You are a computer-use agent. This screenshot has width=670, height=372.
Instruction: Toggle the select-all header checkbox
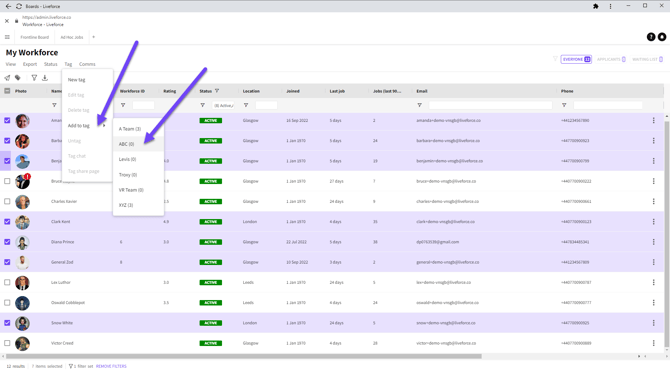(x=7, y=91)
